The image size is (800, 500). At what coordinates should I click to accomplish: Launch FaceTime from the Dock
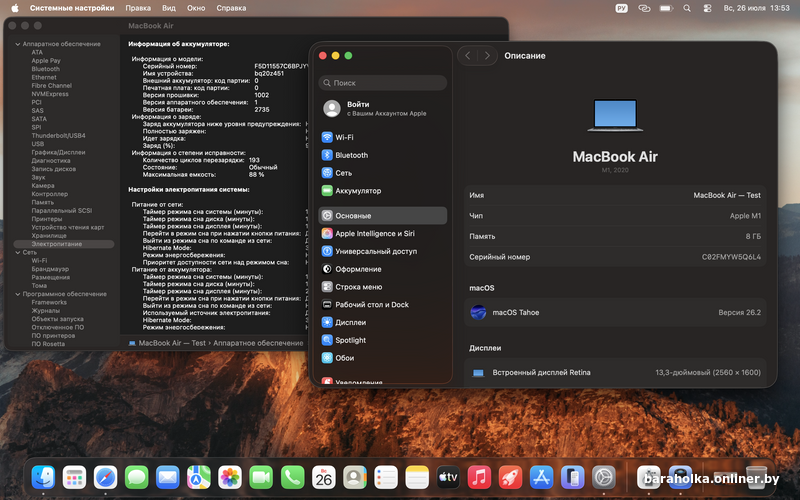[261, 478]
